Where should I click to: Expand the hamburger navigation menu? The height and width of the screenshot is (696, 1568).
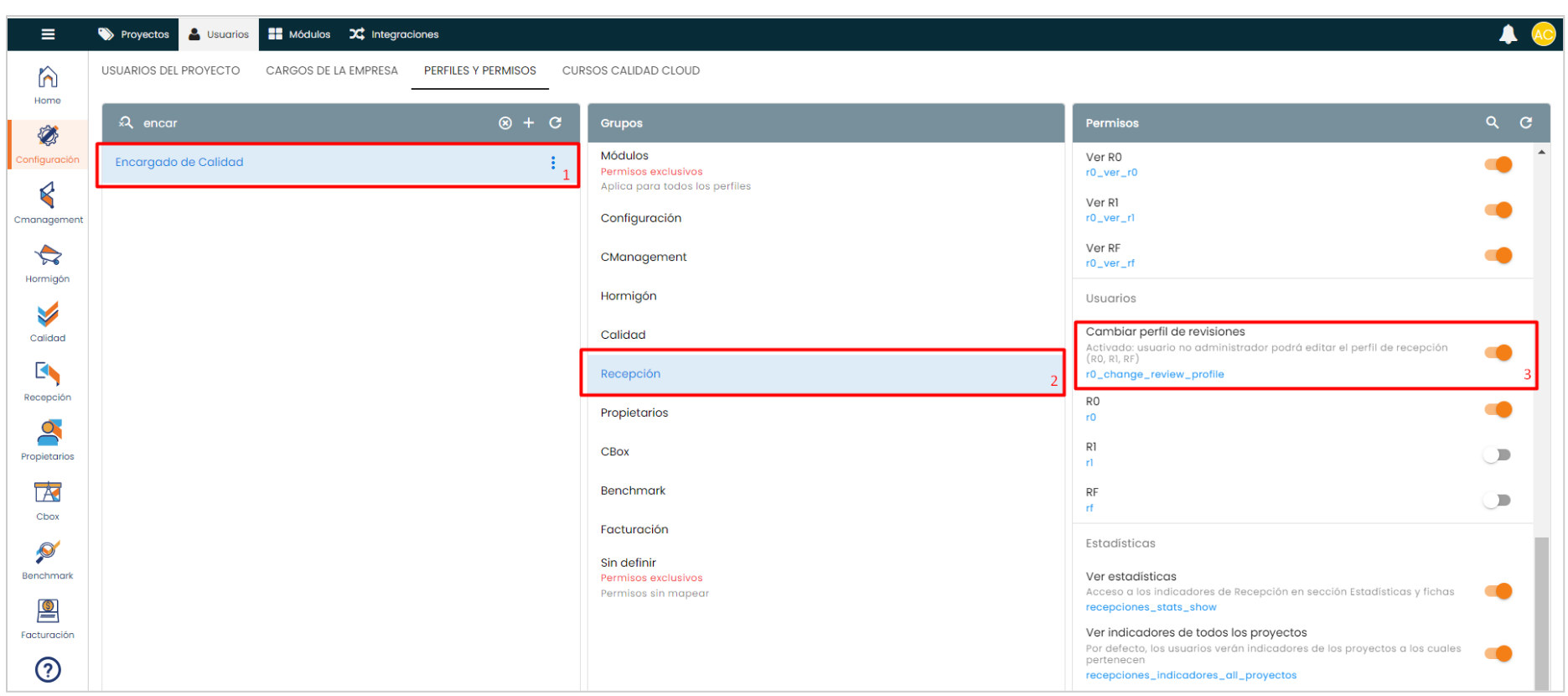coord(48,34)
